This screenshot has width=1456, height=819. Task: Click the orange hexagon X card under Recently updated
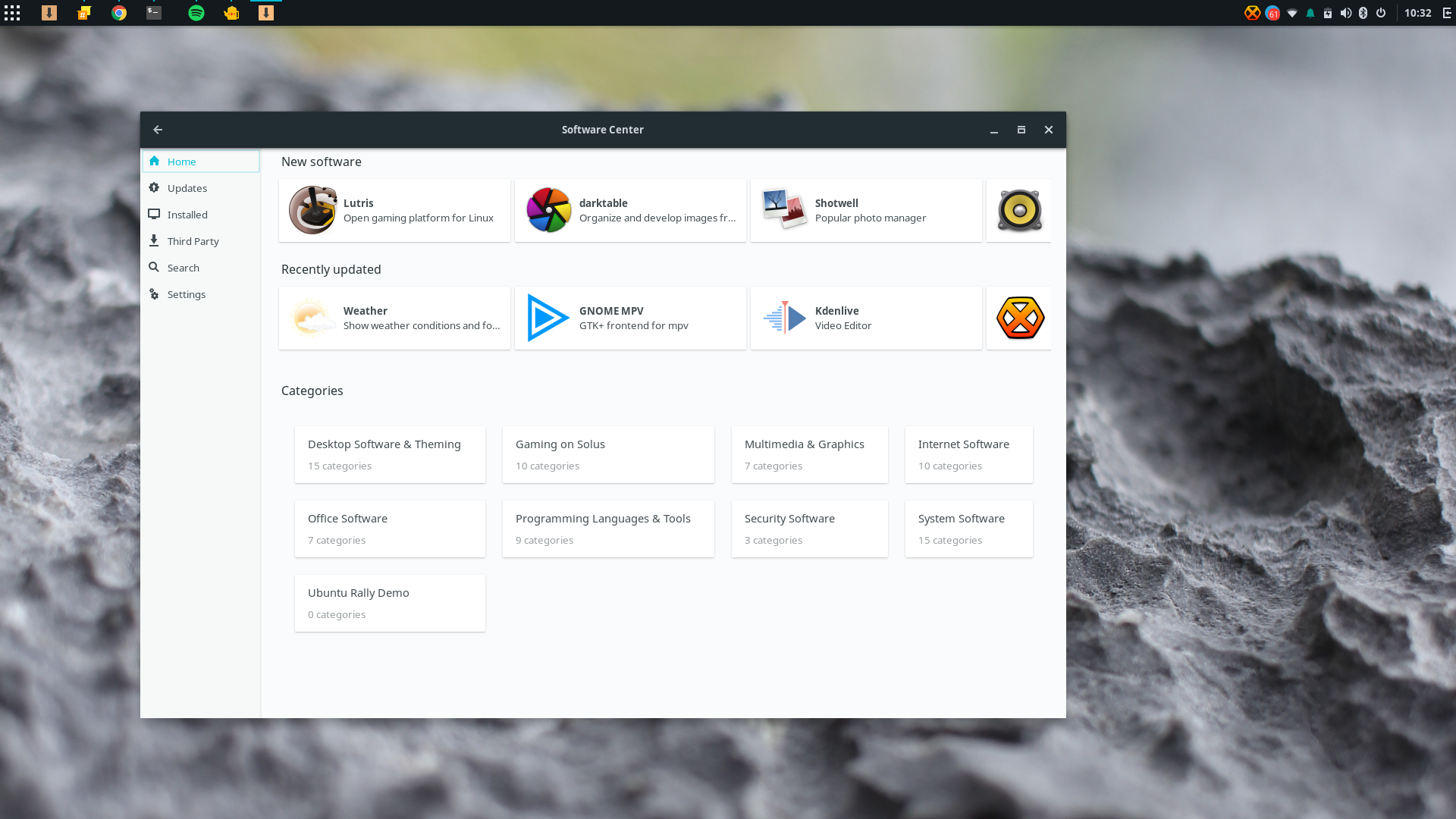coord(1019,318)
